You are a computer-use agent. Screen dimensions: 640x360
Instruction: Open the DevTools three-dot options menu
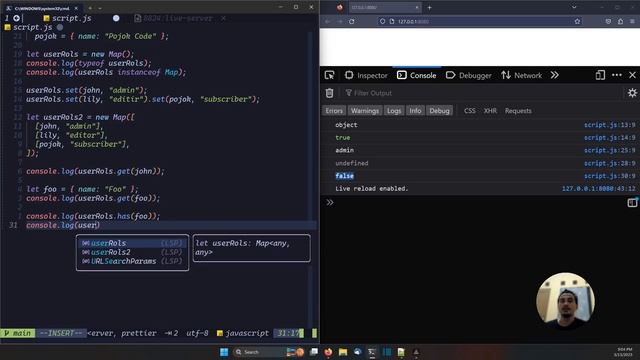click(617, 75)
